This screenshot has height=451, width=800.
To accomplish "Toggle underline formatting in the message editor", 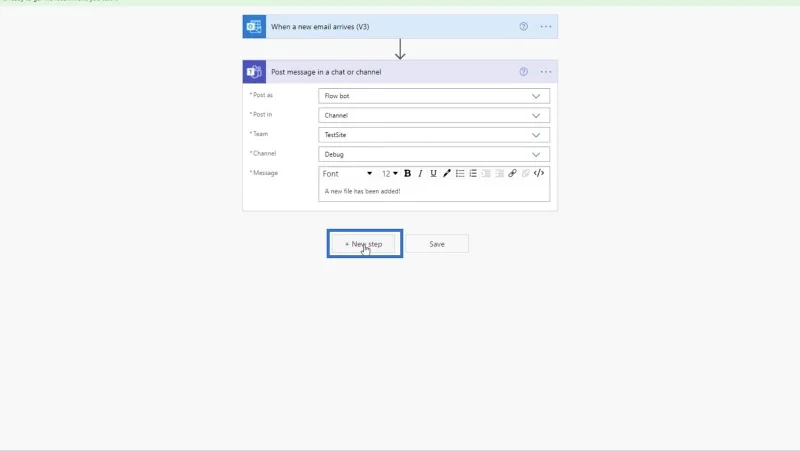I will point(433,173).
